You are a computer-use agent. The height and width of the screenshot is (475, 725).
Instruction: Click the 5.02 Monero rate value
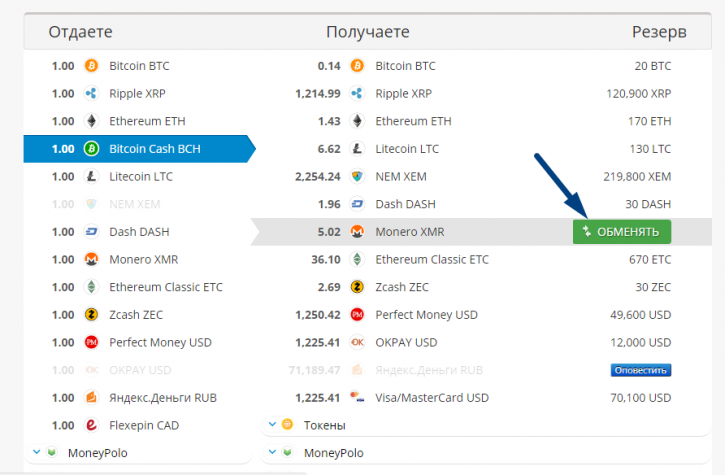[329, 232]
